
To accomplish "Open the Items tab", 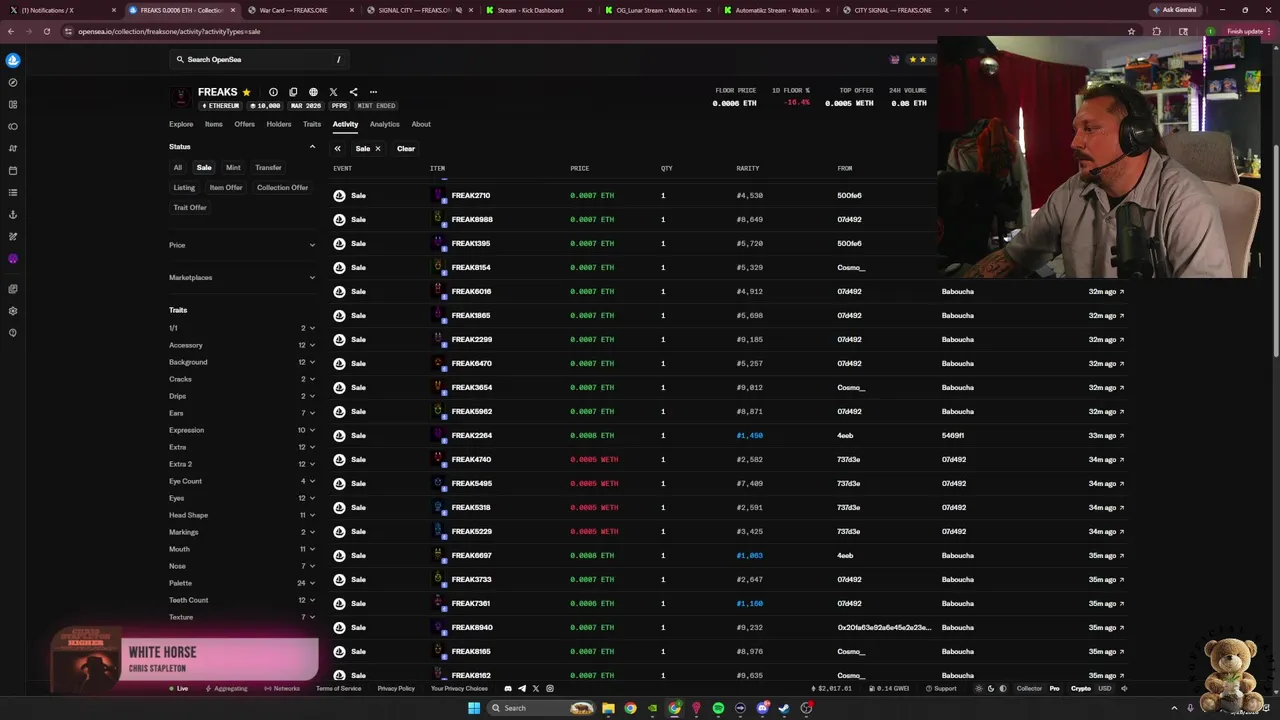I will pyautogui.click(x=214, y=124).
